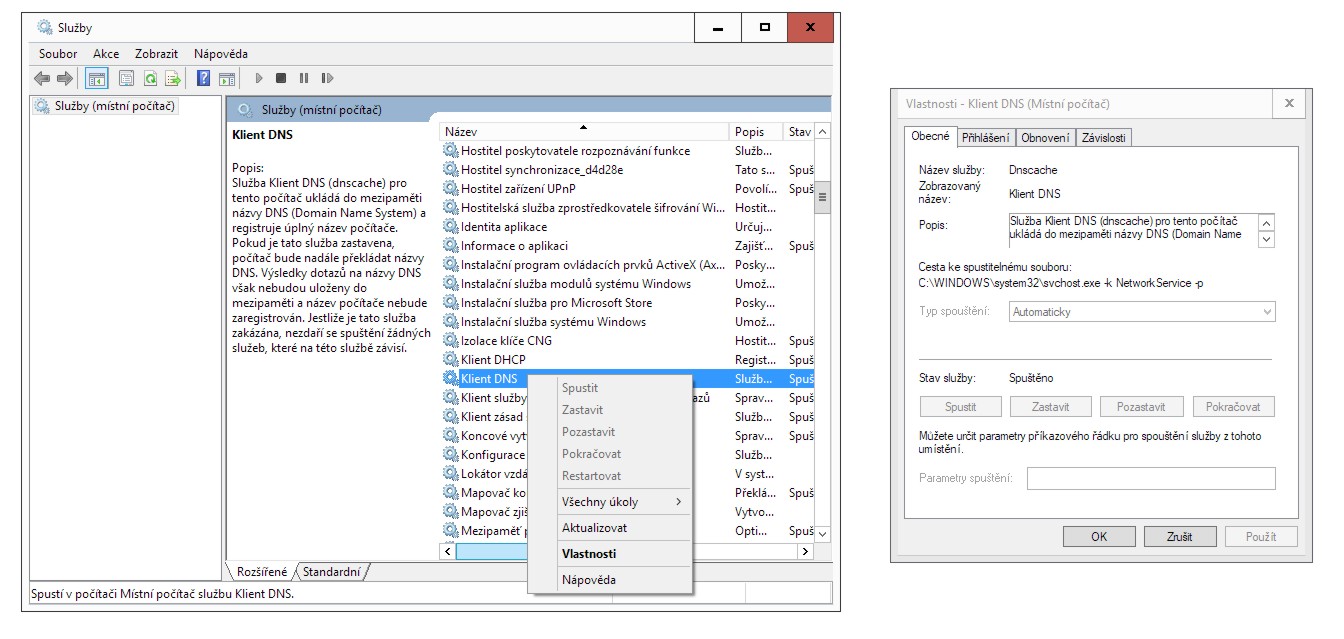Click the Properties toolbar icon
Viewport: 1344px width, 639px height.
[x=126, y=78]
